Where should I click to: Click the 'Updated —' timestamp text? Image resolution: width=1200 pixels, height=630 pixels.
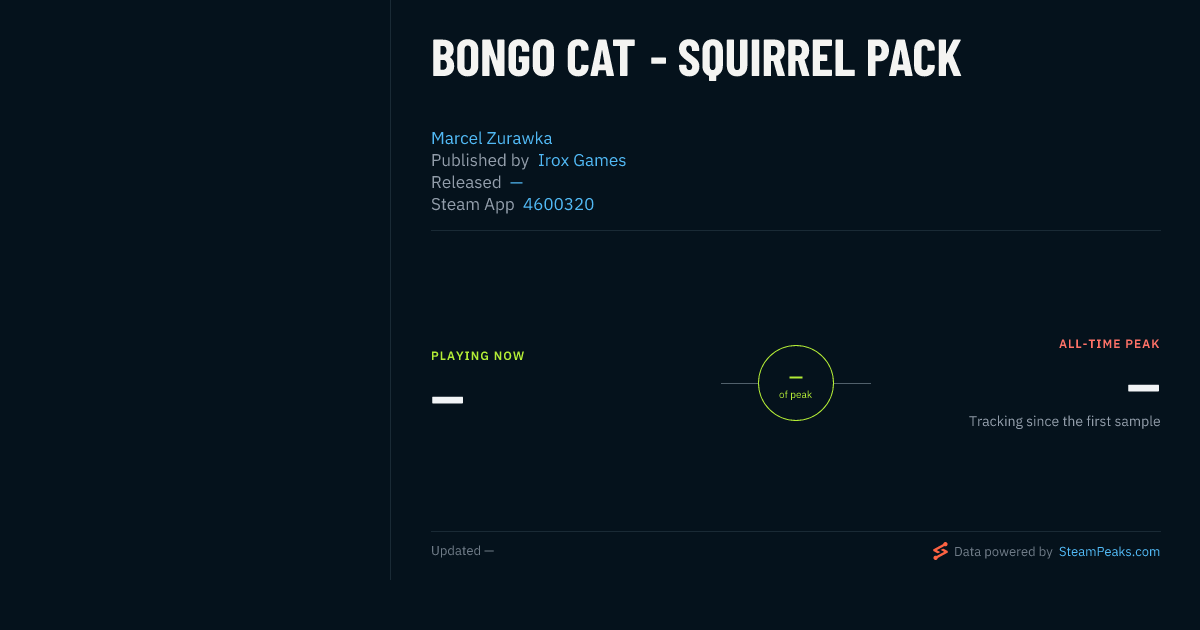pos(462,551)
